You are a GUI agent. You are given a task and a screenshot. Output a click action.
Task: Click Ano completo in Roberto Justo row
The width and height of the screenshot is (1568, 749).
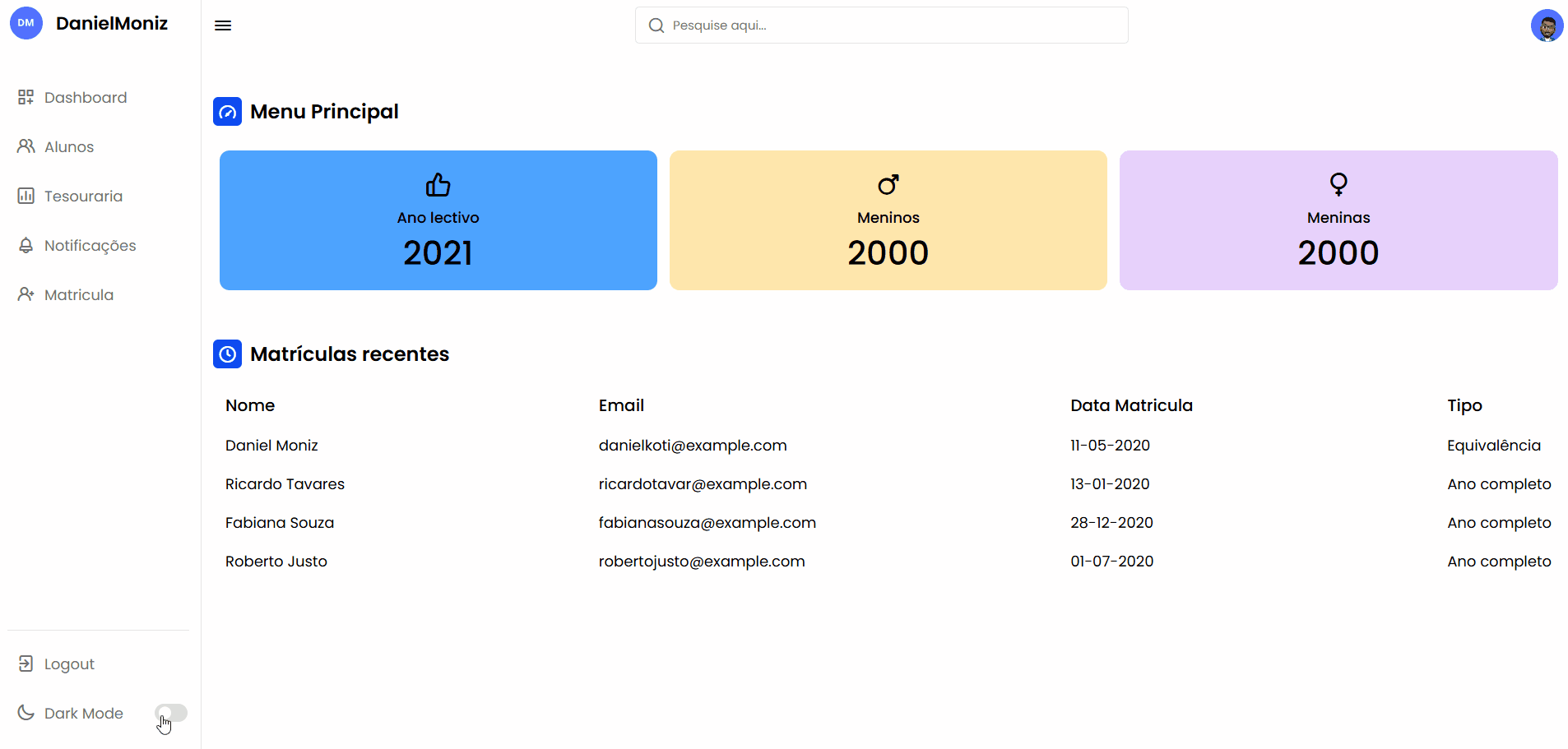coord(1499,561)
